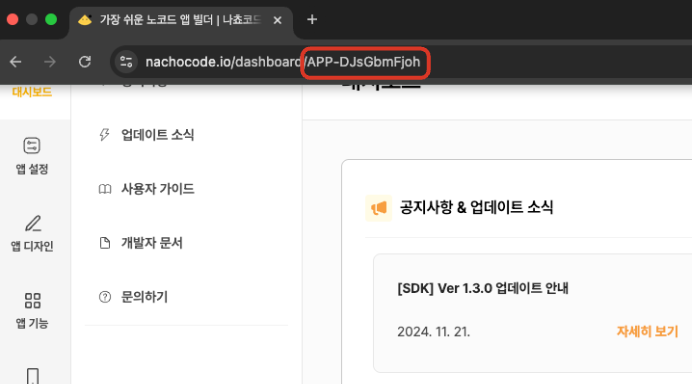Image resolution: width=692 pixels, height=384 pixels.
Task: Open 업데이트 소식 menu item
Action: click(x=158, y=135)
